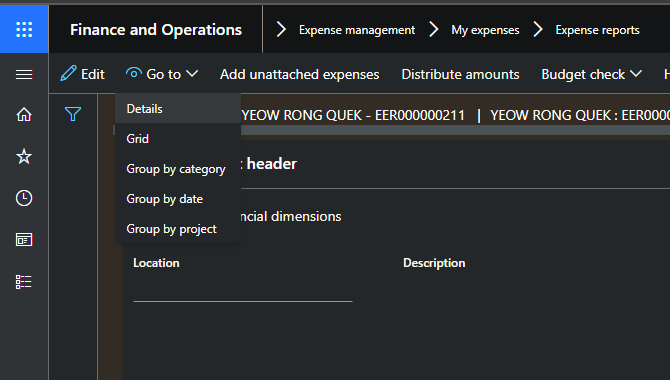This screenshot has width=670, height=380.
Task: Click the Edit pencil button
Action: [82, 74]
